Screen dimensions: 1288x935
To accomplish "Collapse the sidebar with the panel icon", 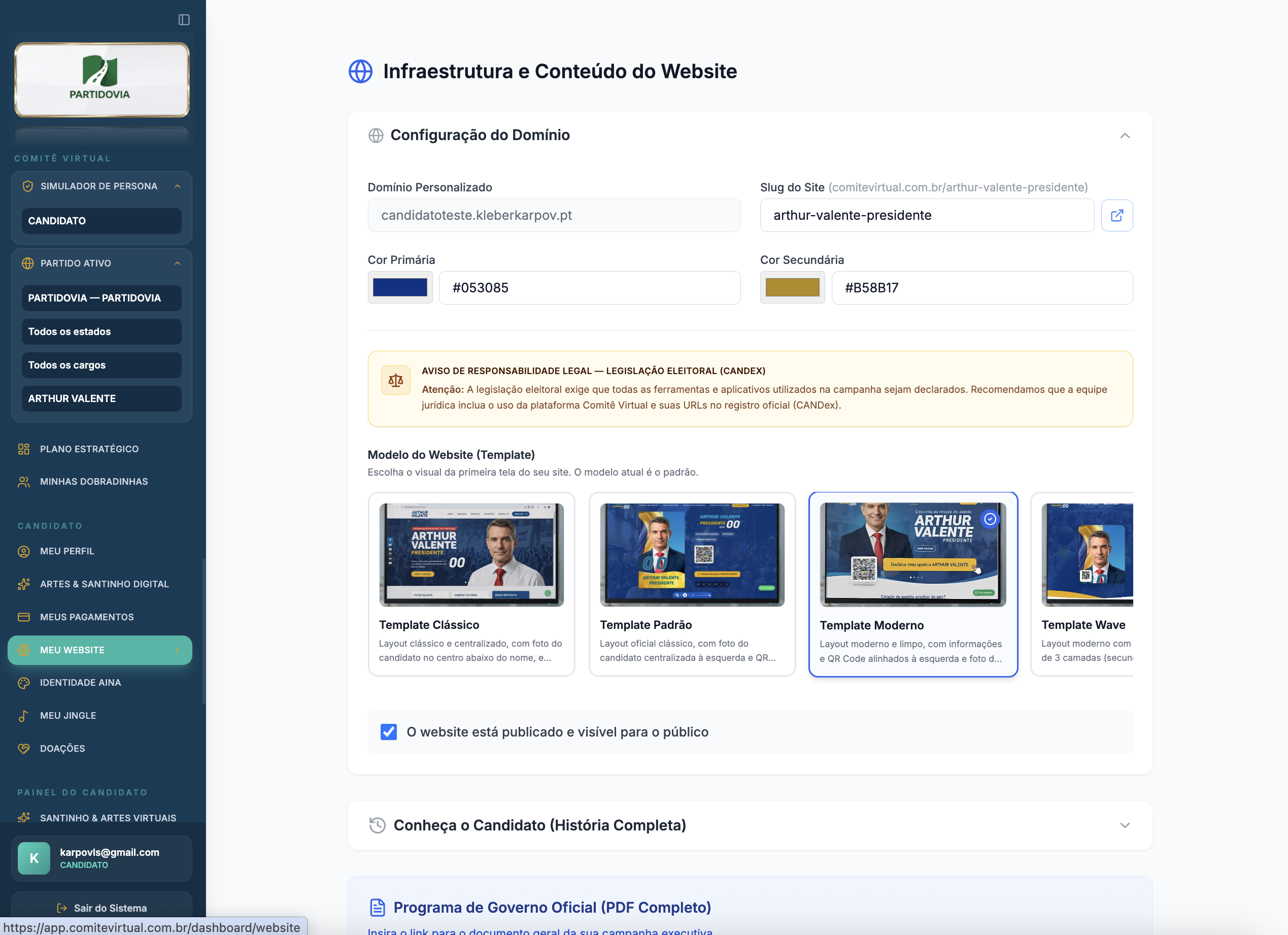I will coord(184,20).
